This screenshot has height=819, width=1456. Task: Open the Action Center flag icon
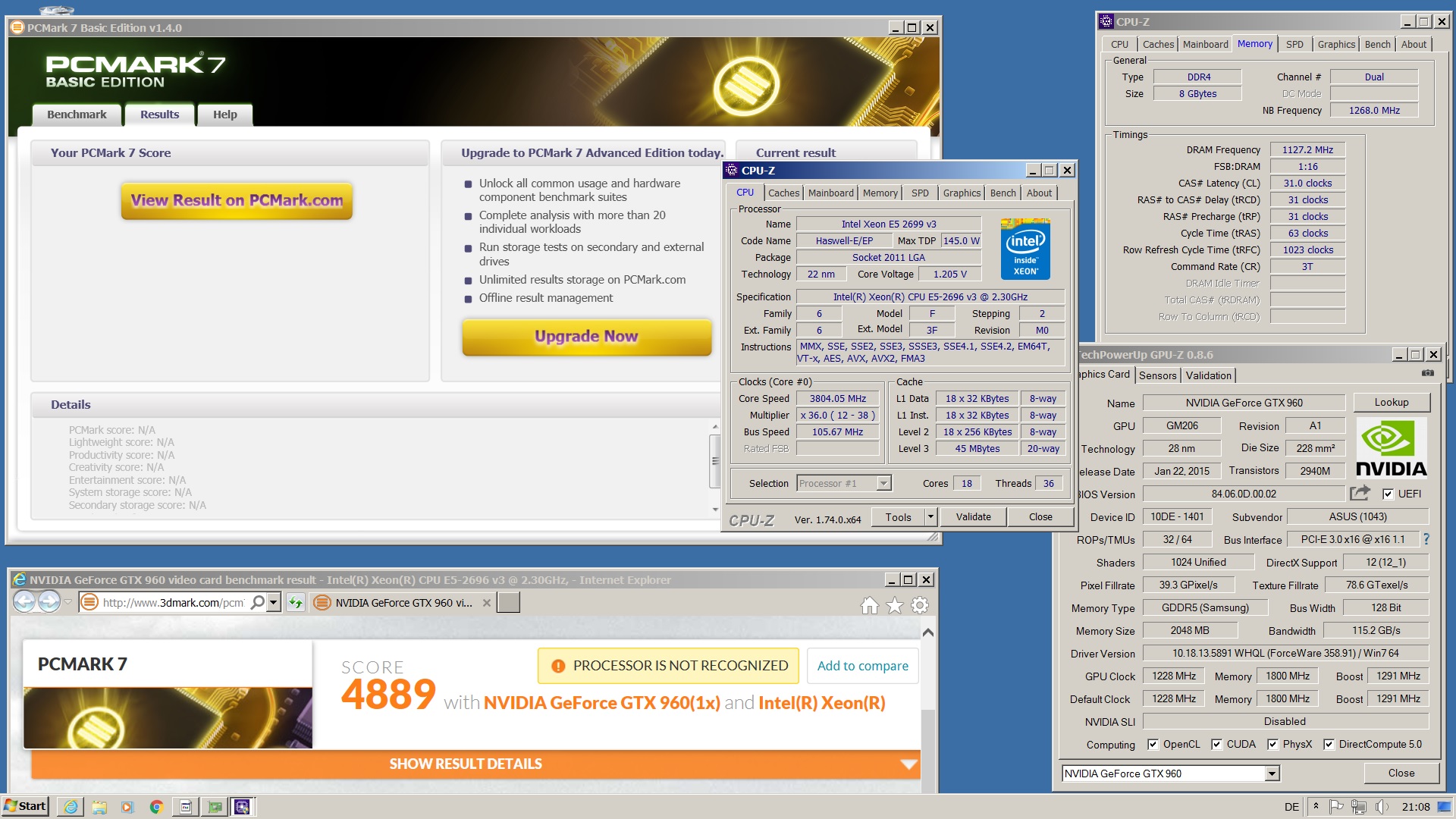click(1336, 806)
